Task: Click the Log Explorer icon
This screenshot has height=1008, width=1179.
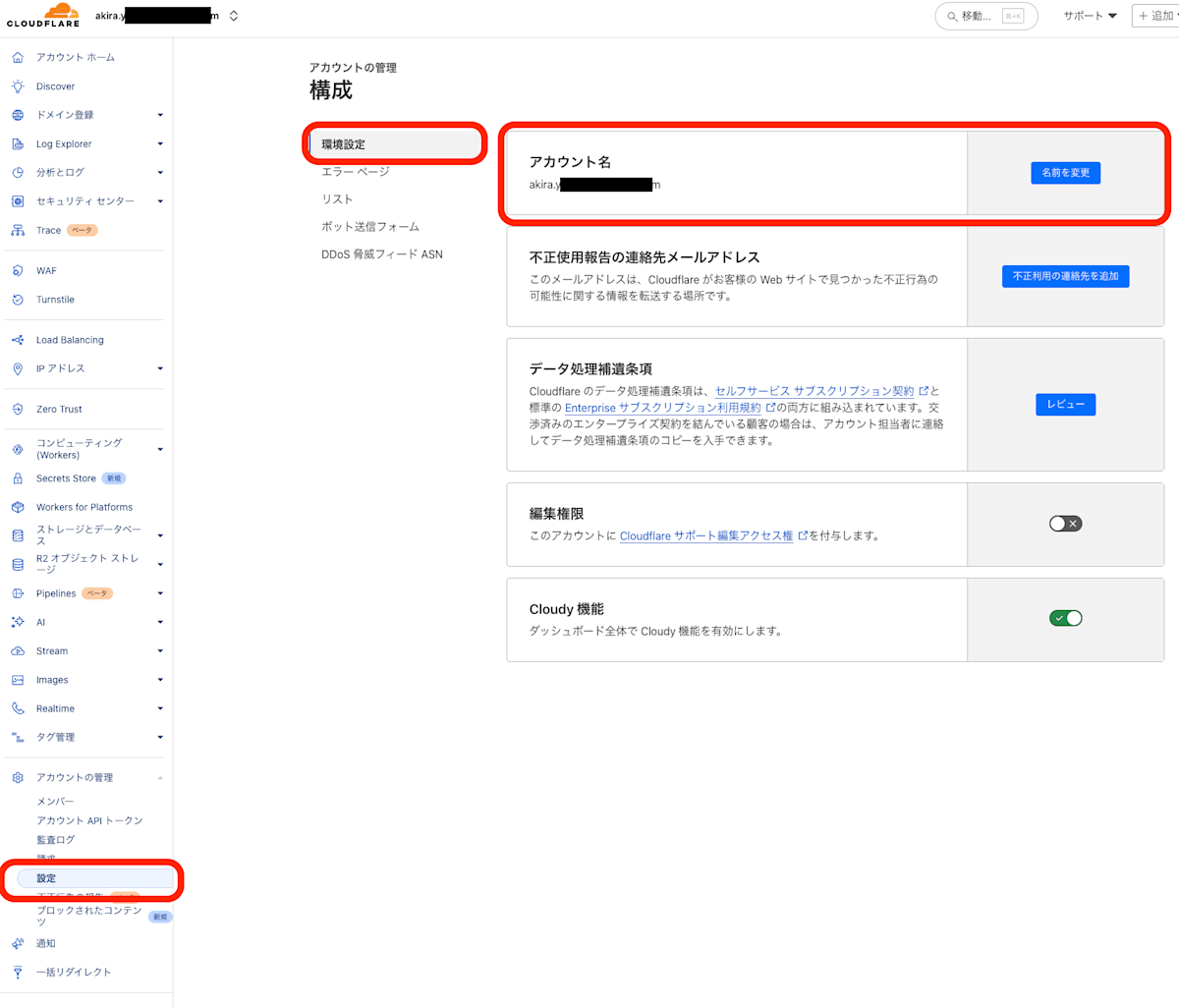Action: pyautogui.click(x=18, y=143)
